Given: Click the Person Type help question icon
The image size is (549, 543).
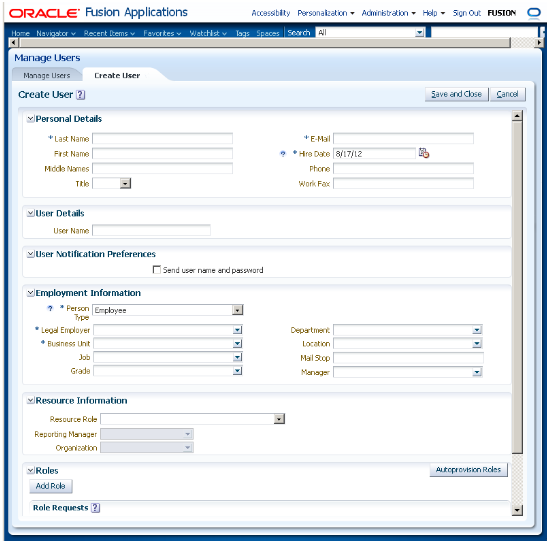Looking at the screenshot, I should pos(50,308).
